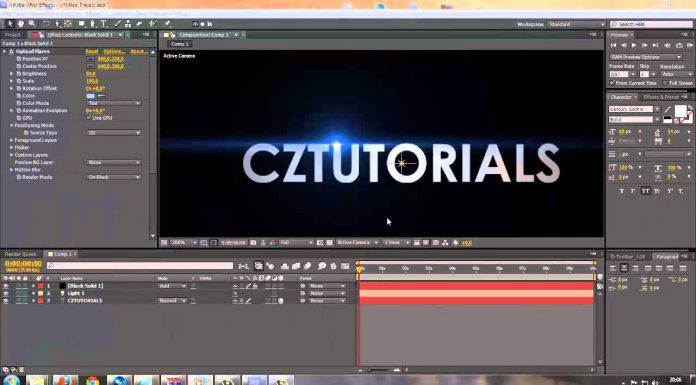Select the Pen tool
The image size is (696, 385).
coord(92,24)
